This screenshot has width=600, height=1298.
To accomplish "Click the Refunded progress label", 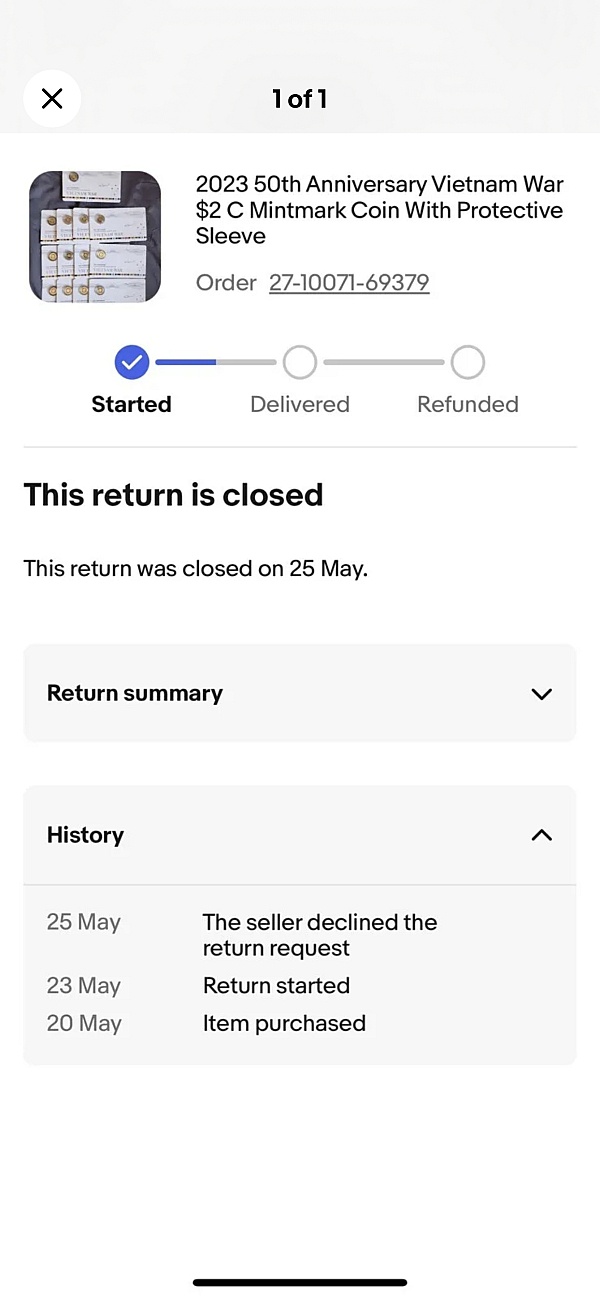I will point(468,404).
